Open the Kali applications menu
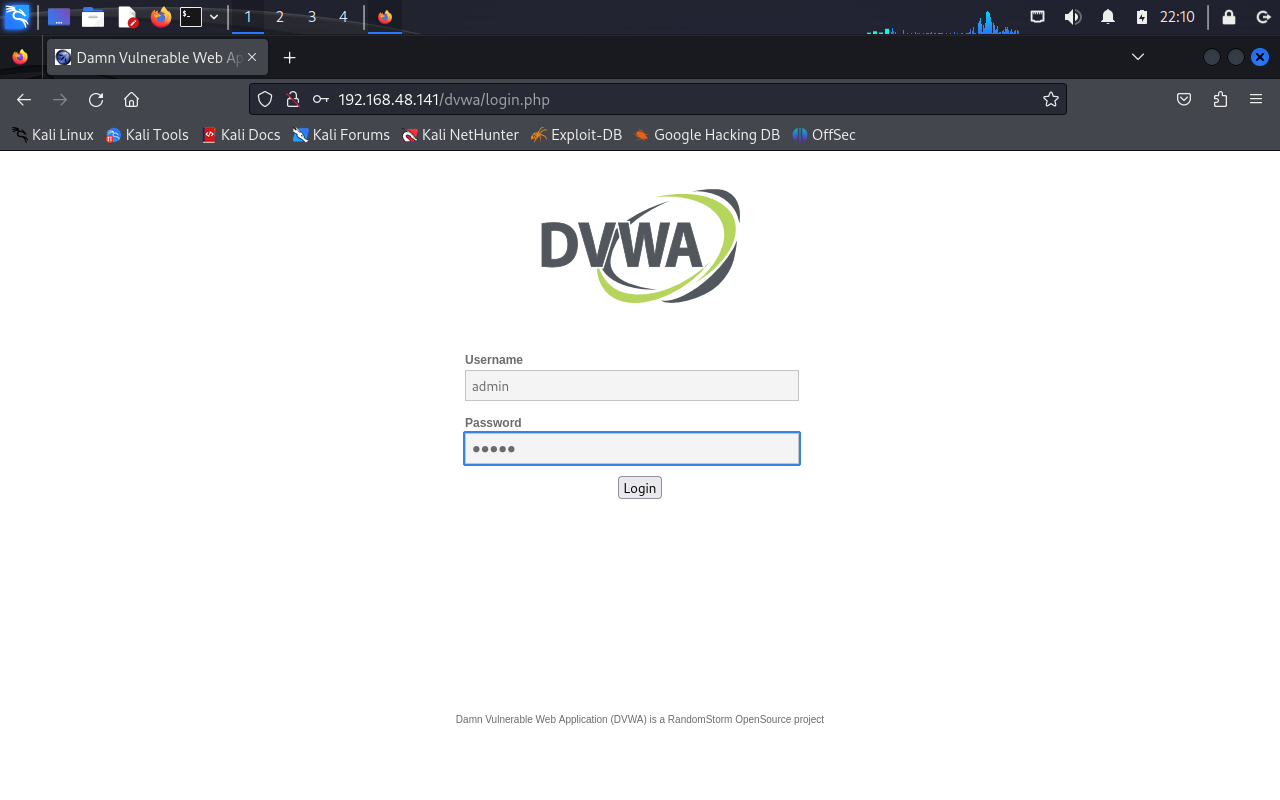This screenshot has height=800, width=1280. click(17, 17)
